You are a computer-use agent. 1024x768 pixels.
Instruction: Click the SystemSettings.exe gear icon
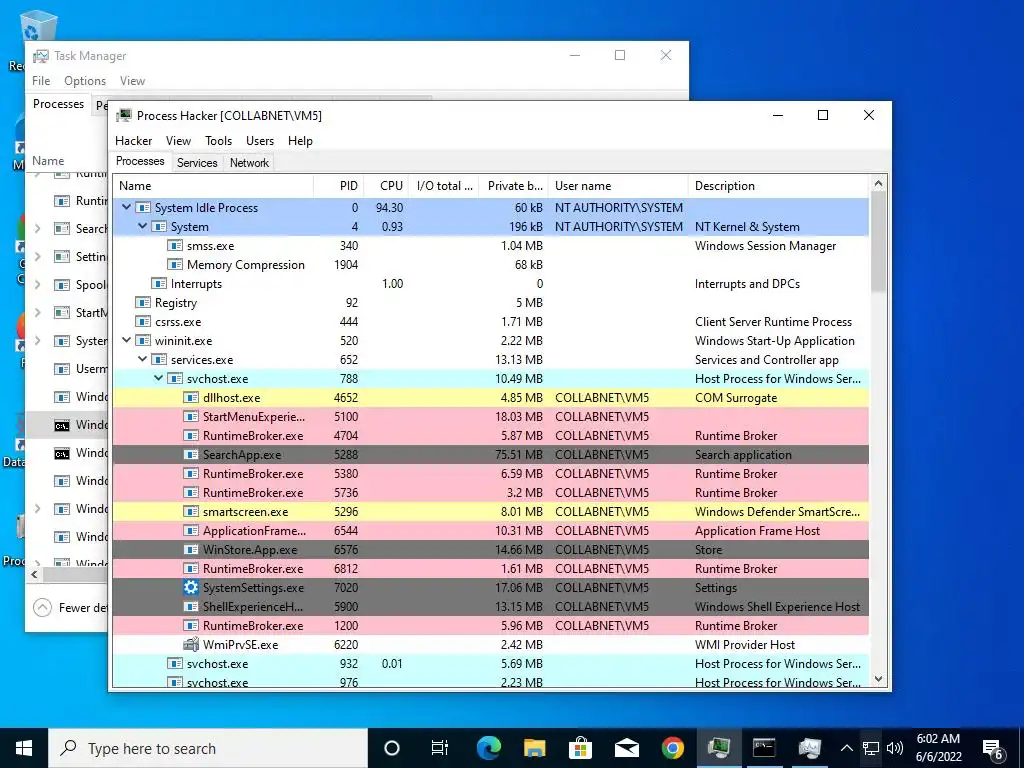[x=191, y=588]
